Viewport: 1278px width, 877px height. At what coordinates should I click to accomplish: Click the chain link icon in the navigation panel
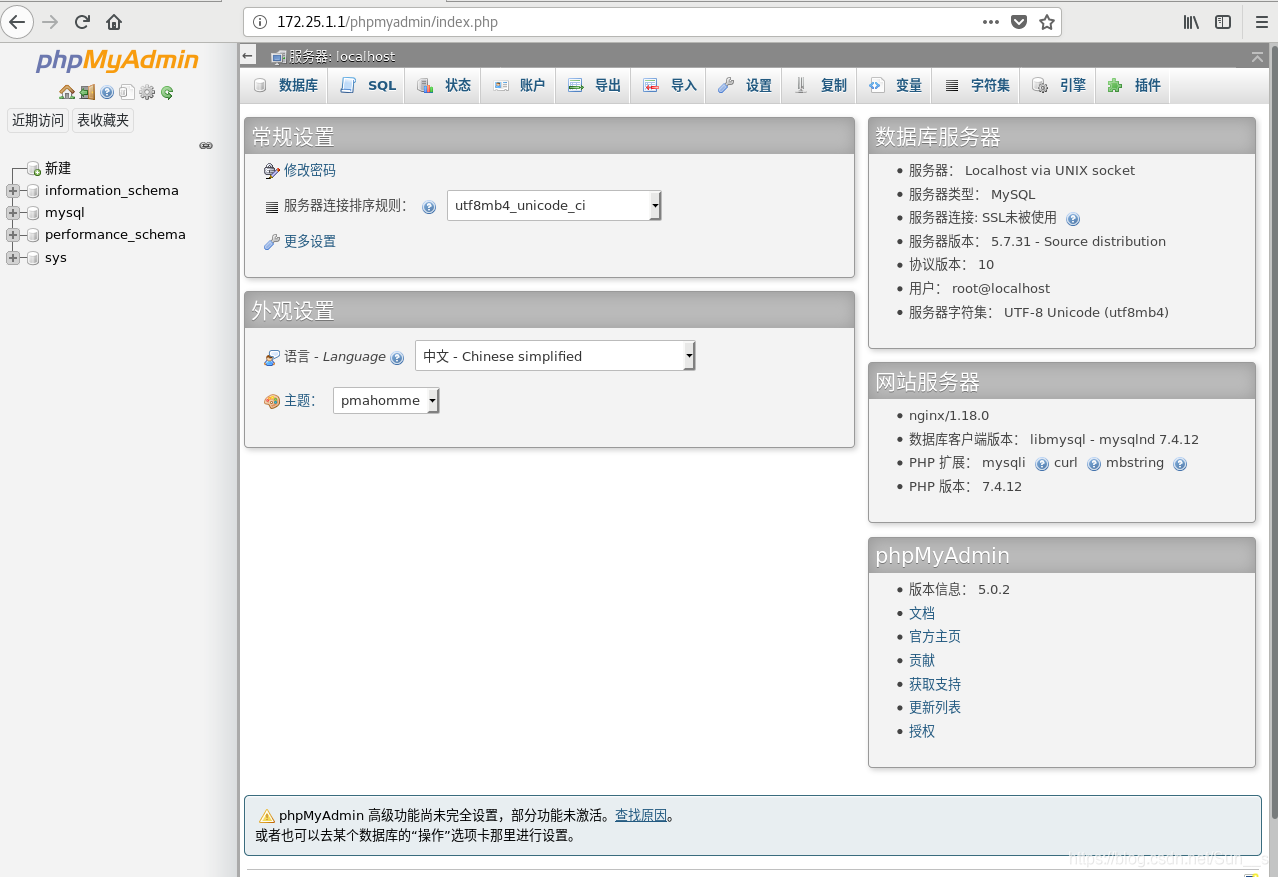coord(206,145)
